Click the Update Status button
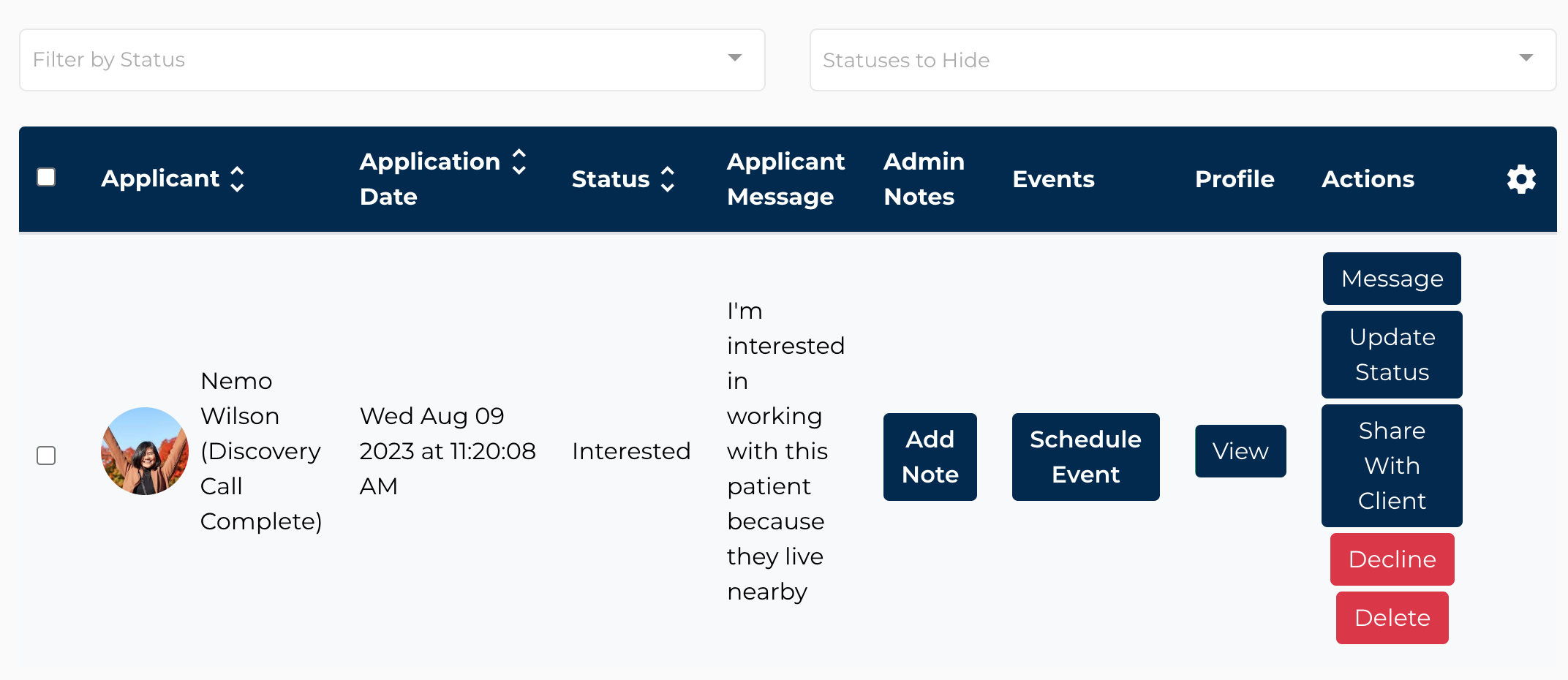This screenshot has height=680, width=1568. [1392, 355]
